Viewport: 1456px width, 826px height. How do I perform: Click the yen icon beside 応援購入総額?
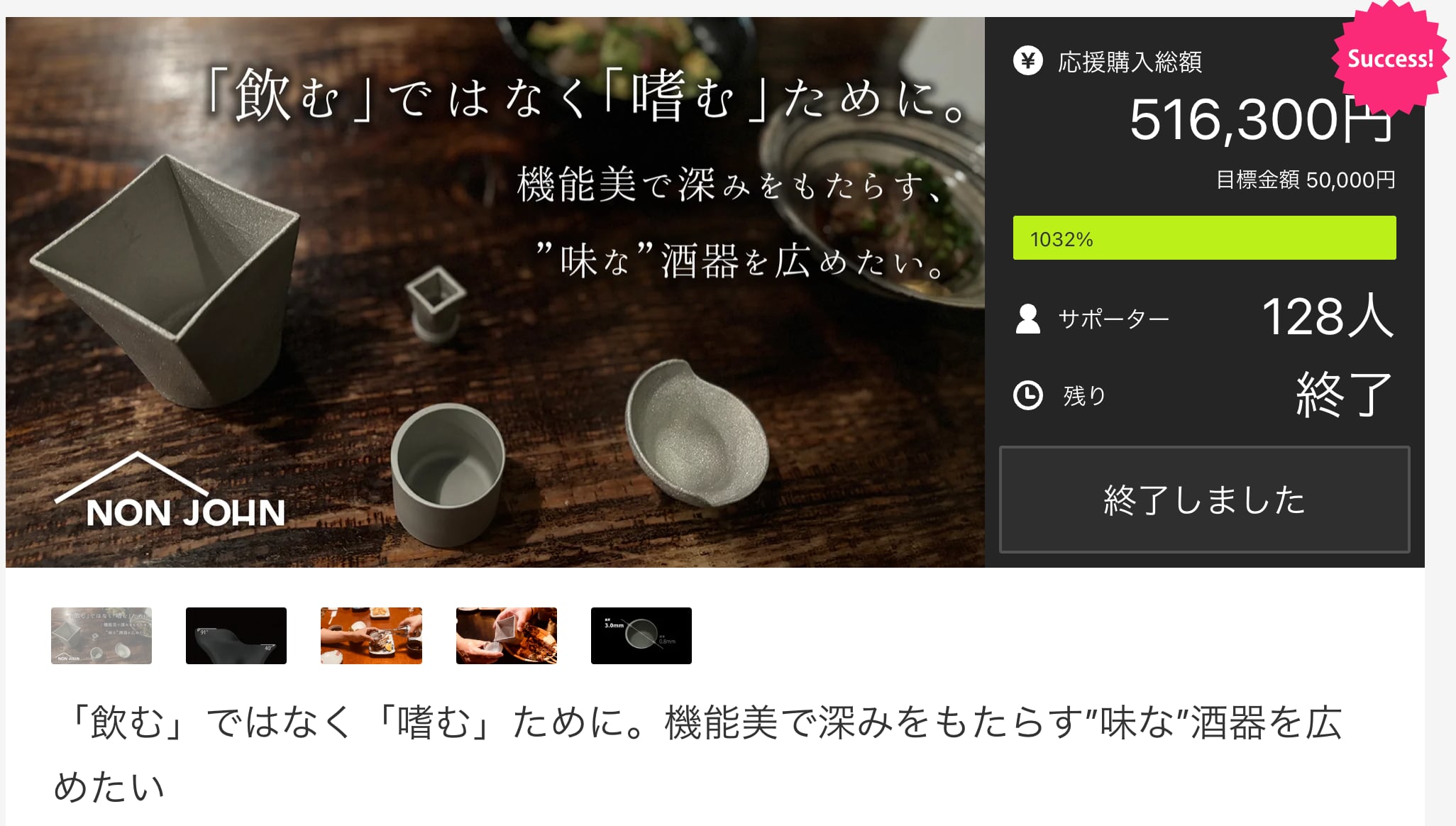pyautogui.click(x=1027, y=61)
